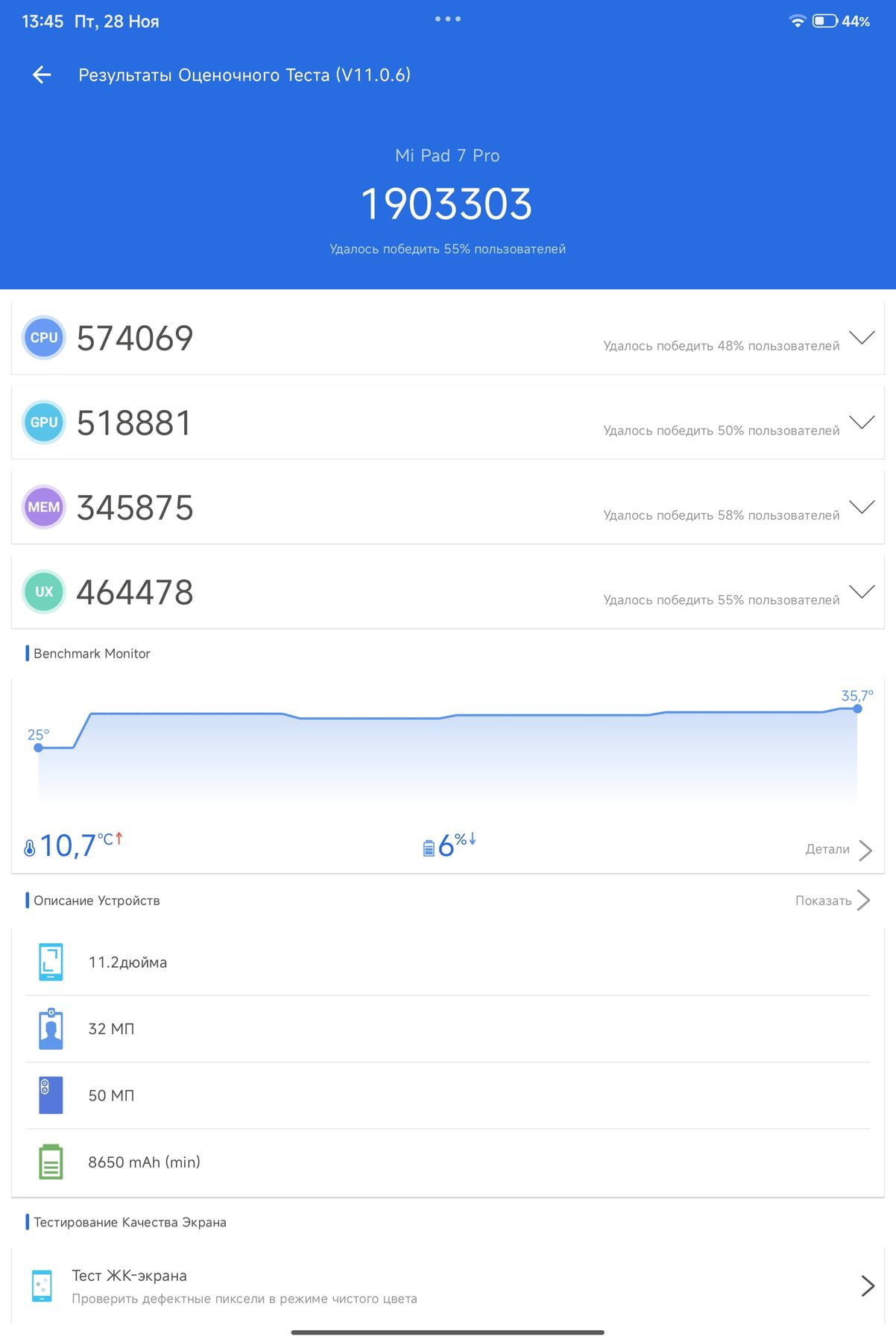Click the 10,7°C temperature rise value
The height and width of the screenshot is (1342, 896).
pyautogui.click(x=81, y=845)
